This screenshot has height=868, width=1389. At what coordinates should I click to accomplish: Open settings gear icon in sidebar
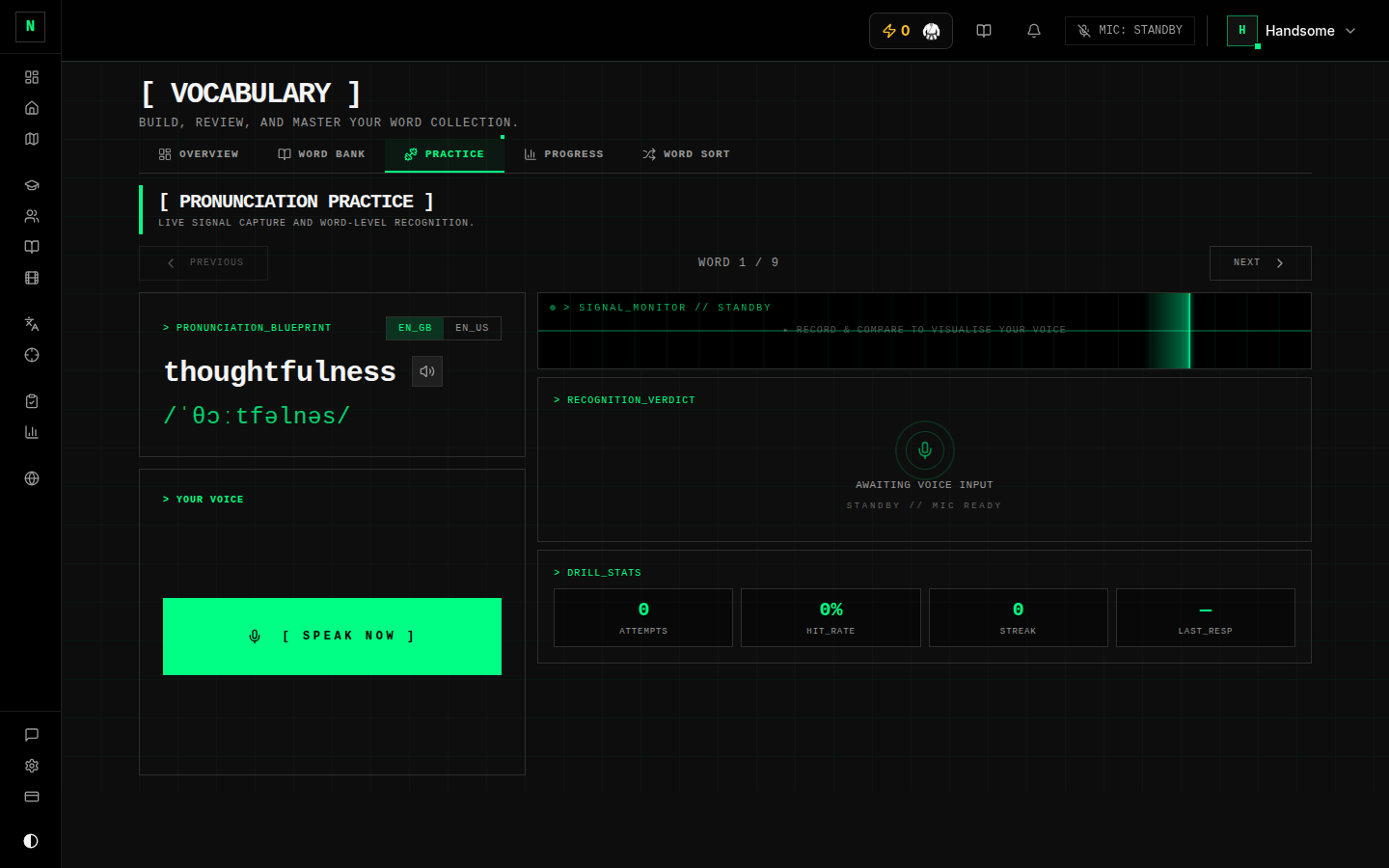[x=32, y=766]
